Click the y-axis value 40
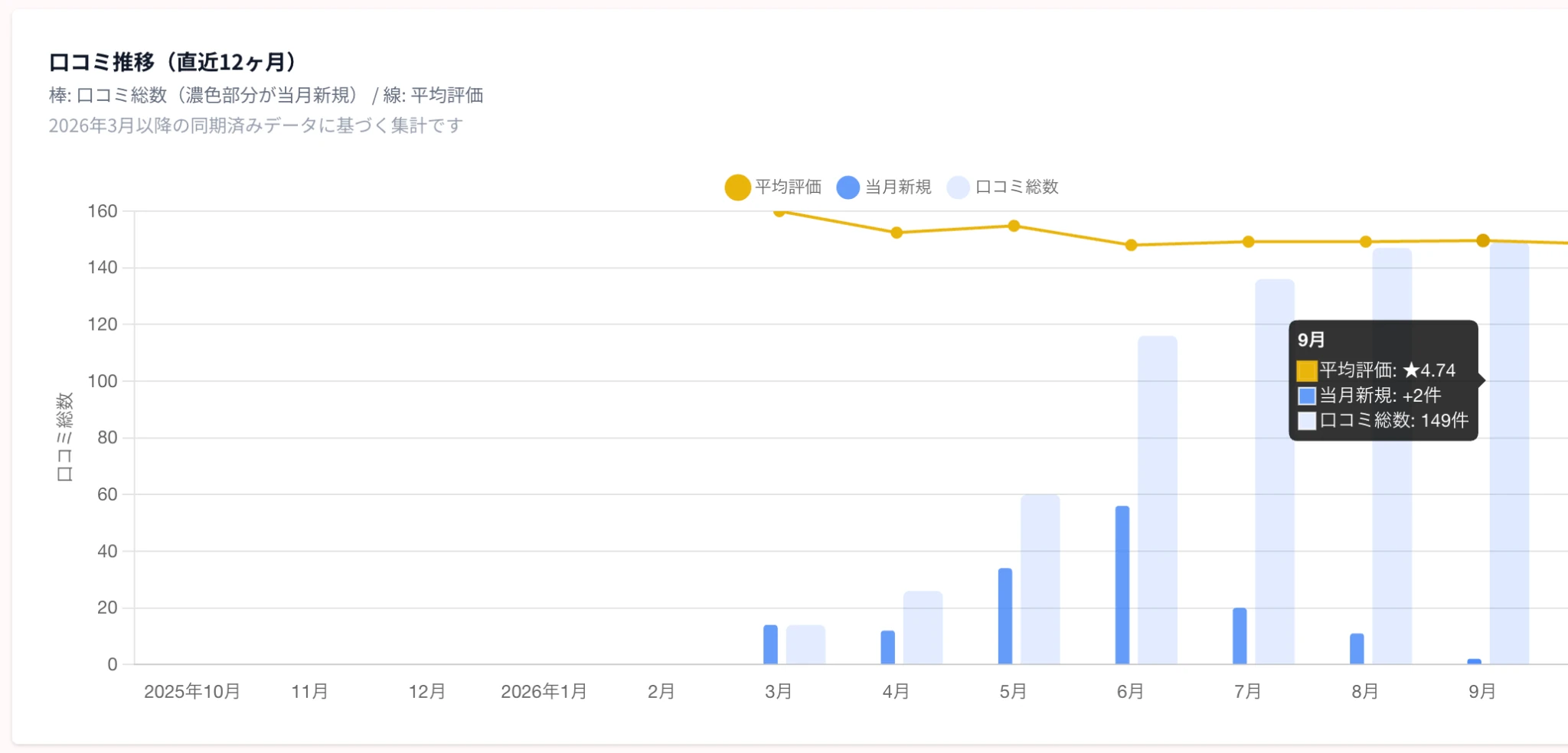This screenshot has width=1568, height=753. (107, 551)
